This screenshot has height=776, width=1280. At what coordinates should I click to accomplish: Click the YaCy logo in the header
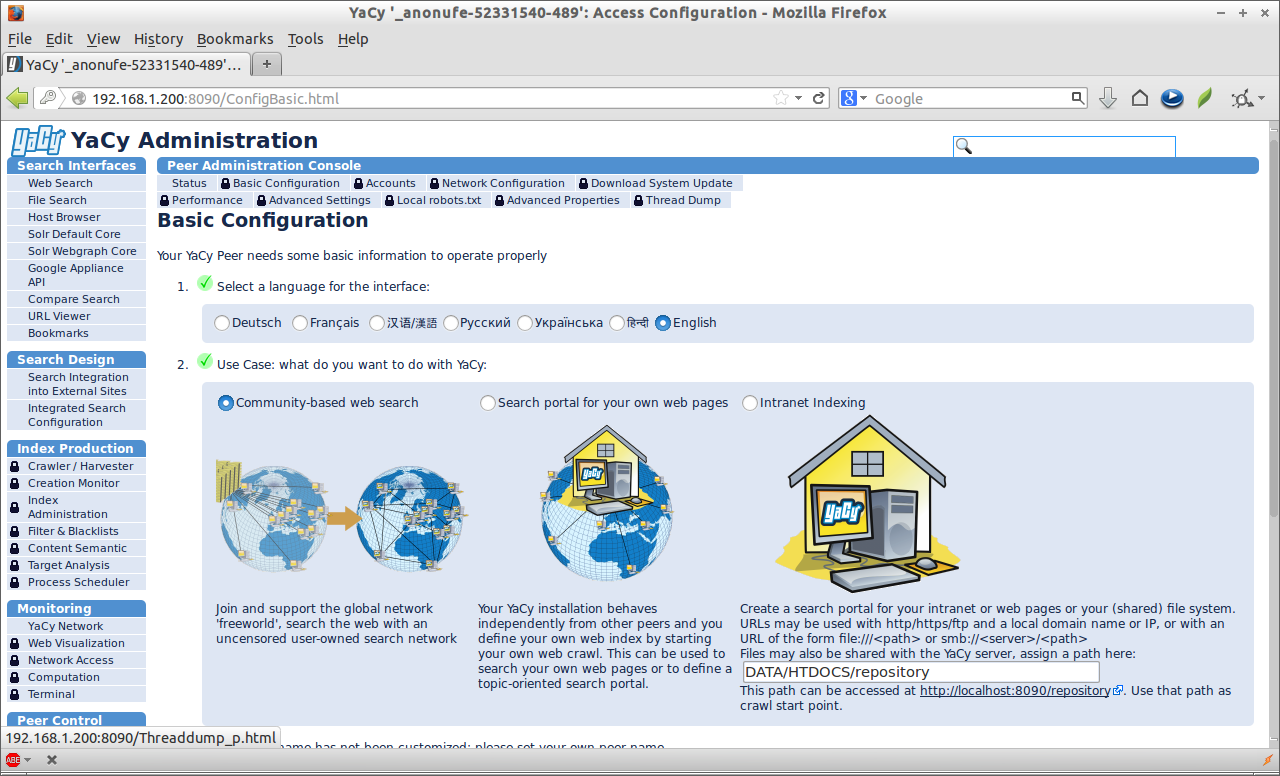click(x=38, y=141)
